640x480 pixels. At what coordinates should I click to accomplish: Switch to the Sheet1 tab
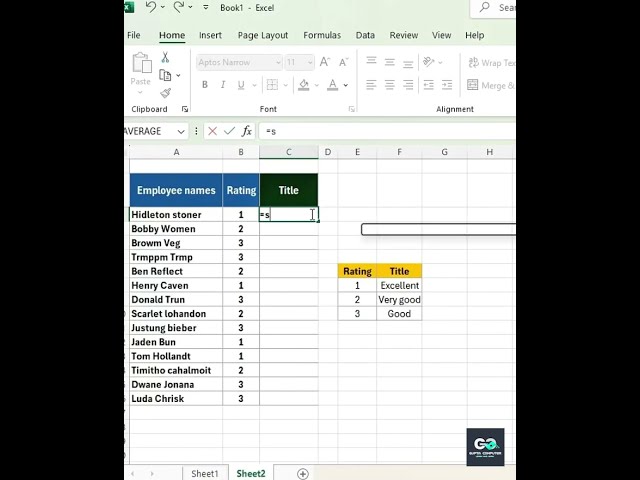coord(205,473)
